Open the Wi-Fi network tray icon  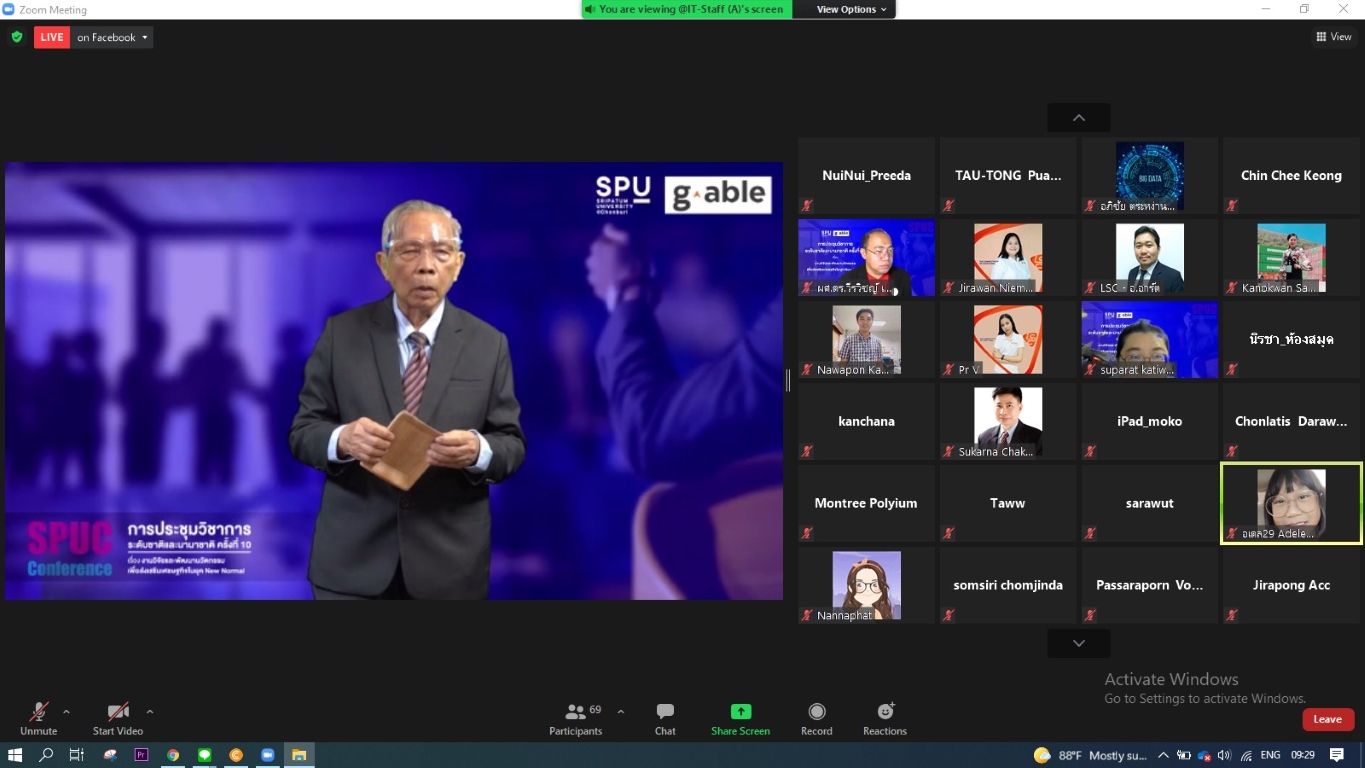point(1246,755)
